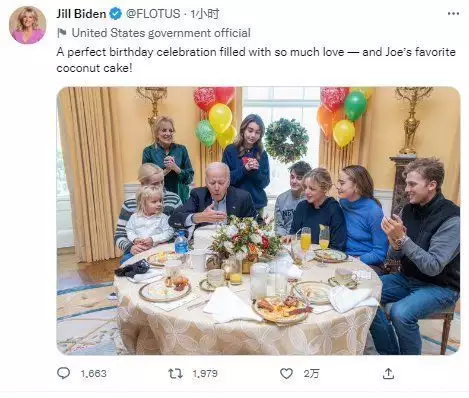The image size is (469, 398).
Task: Open the reply comment icon
Action: [64, 373]
